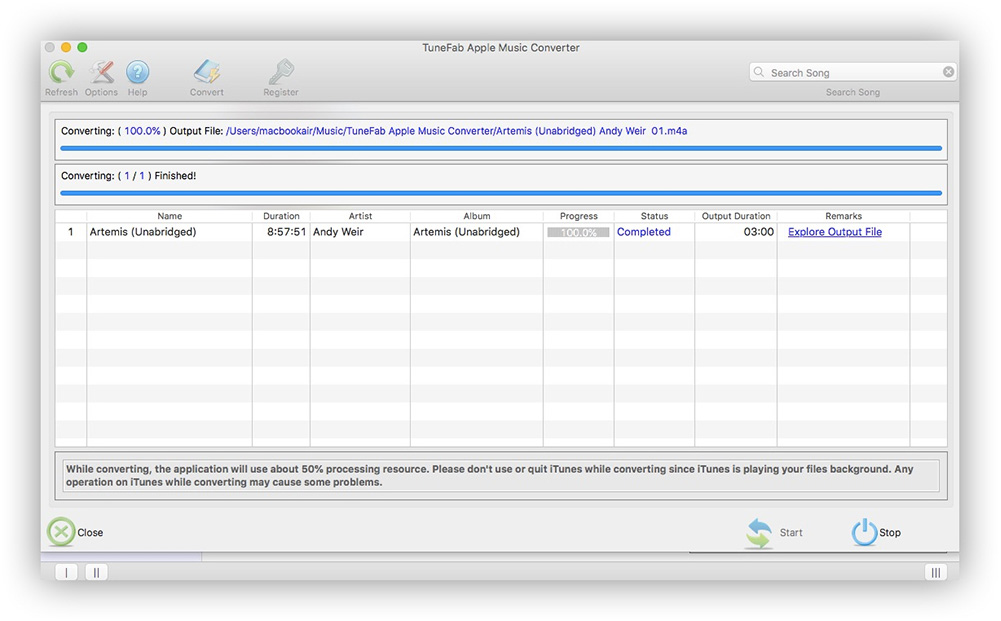The height and width of the screenshot is (621, 1001).
Task: Clear the search field with the x icon
Action: (x=948, y=71)
